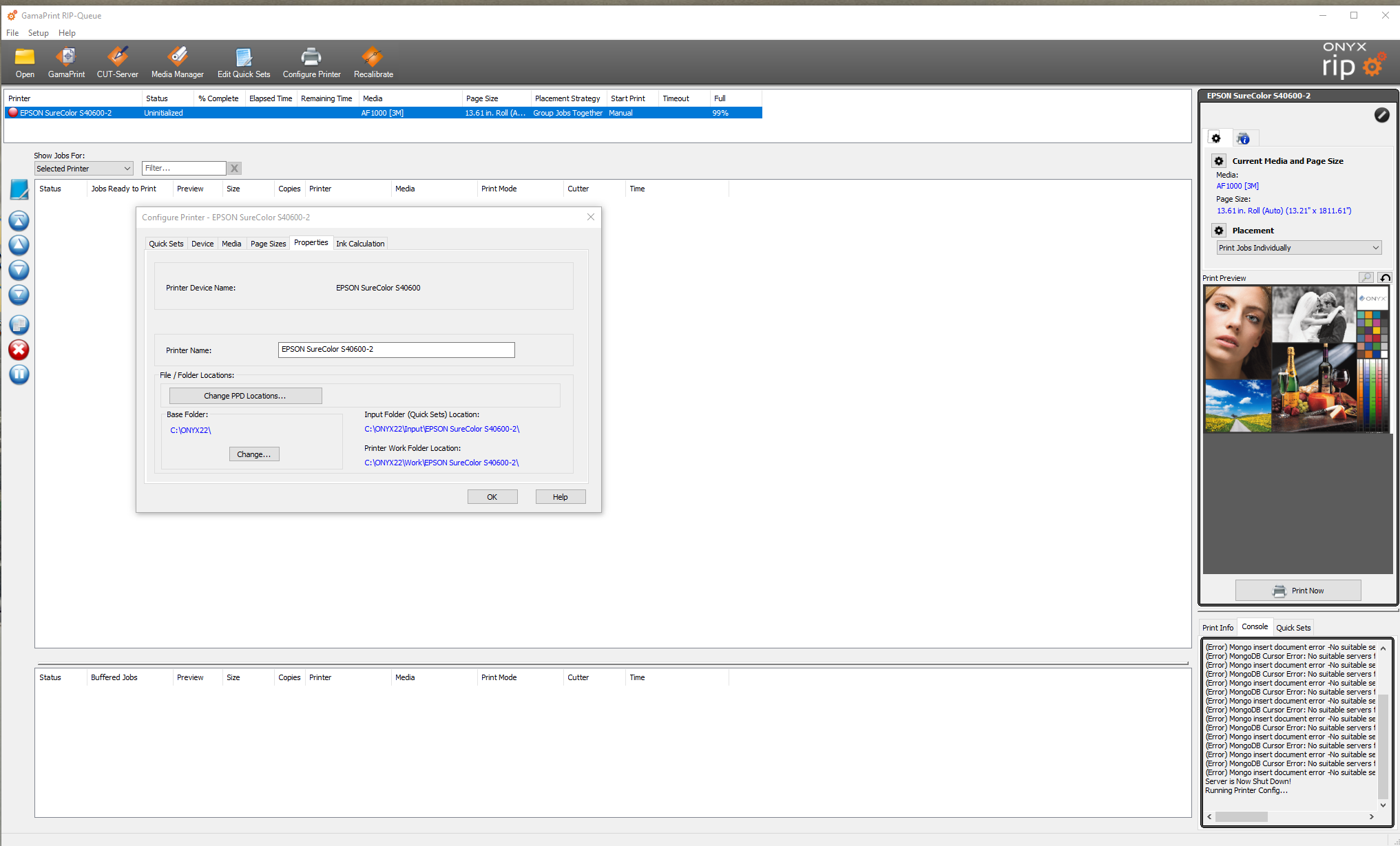Click the job Filter text field
This screenshot has width=1400, height=846.
184,168
